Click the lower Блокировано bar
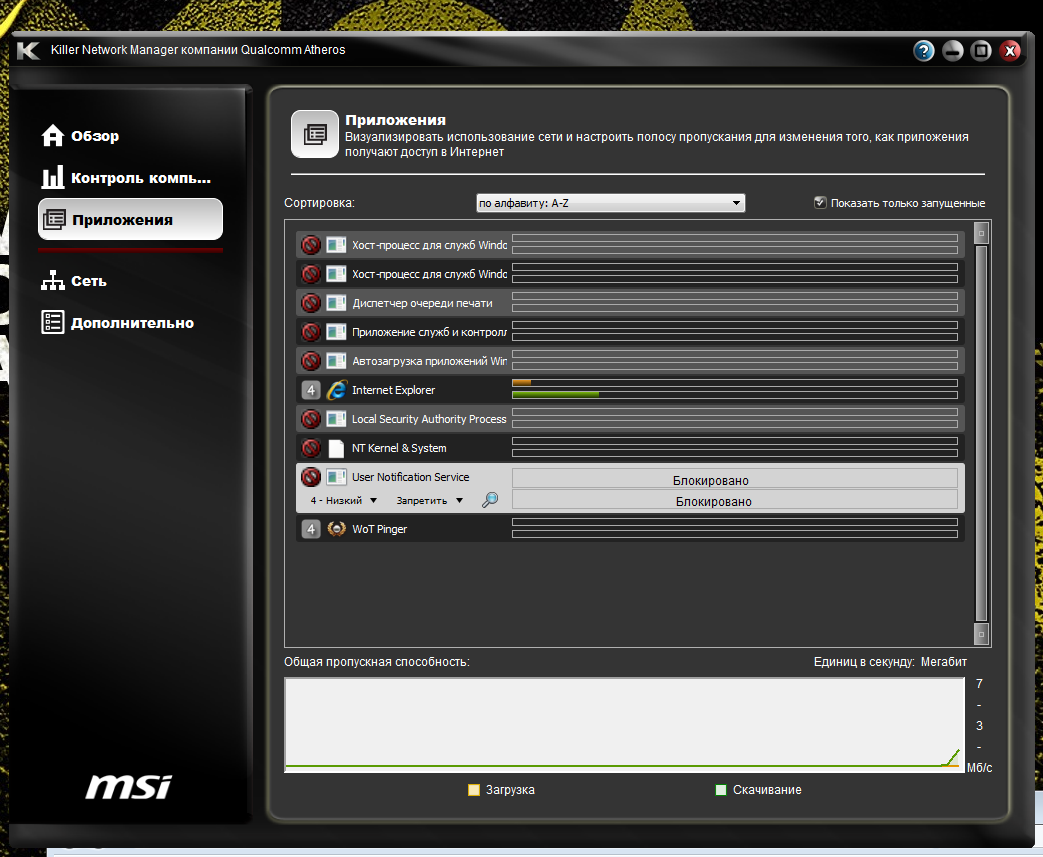 [x=734, y=500]
